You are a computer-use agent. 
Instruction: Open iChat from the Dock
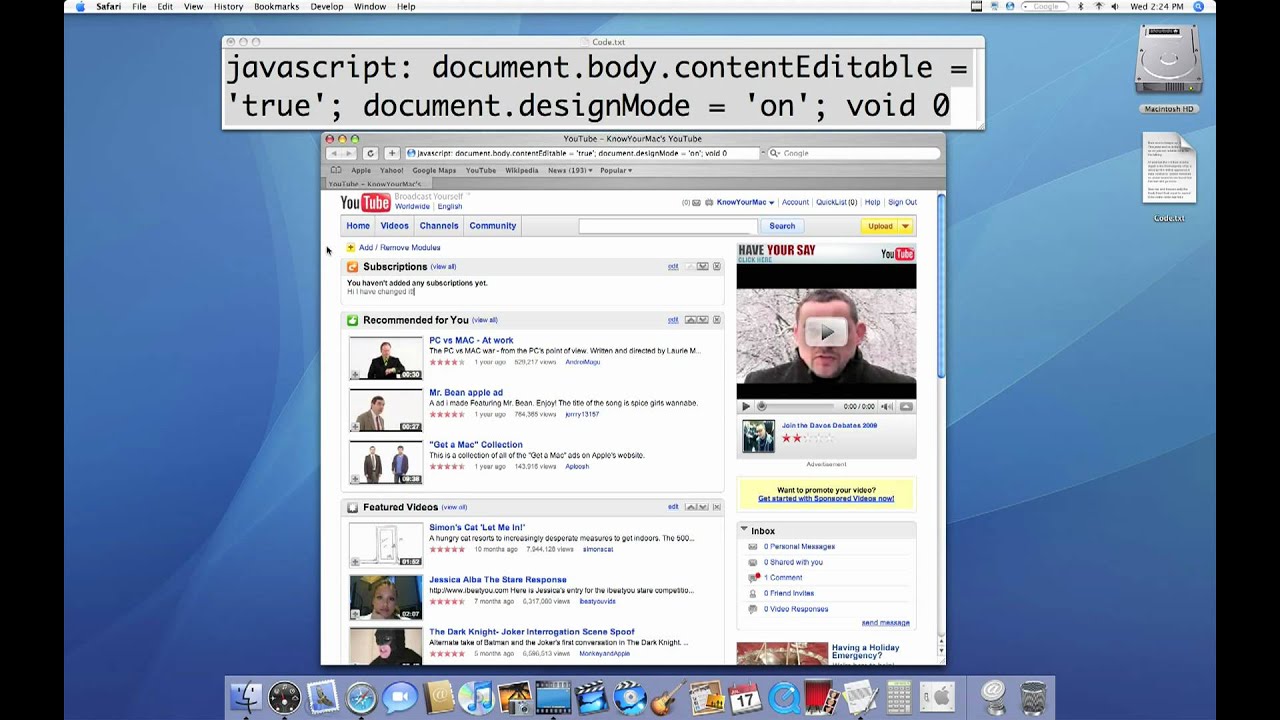[x=399, y=697]
